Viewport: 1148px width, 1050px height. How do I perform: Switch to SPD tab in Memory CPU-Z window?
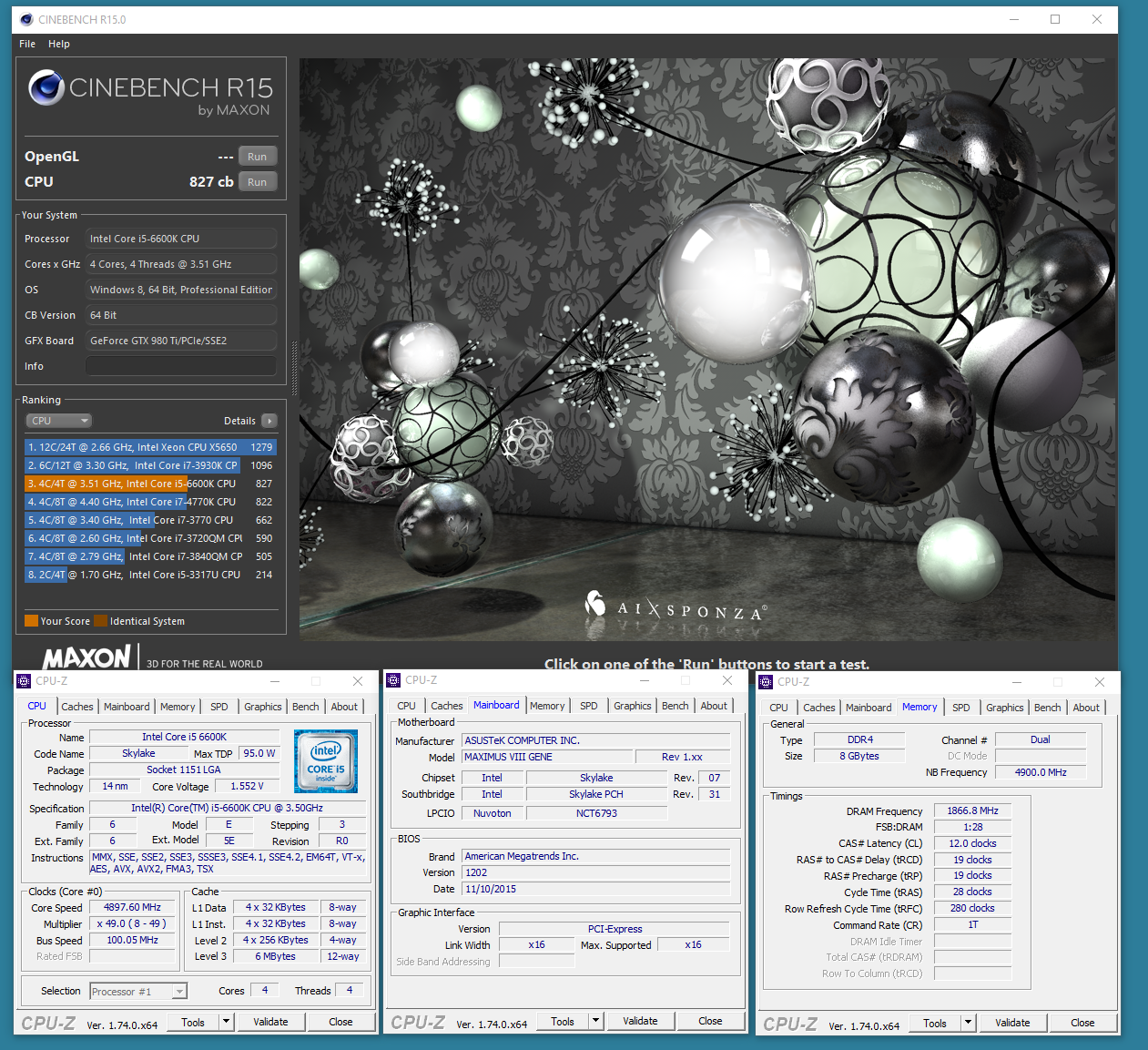[x=961, y=708]
